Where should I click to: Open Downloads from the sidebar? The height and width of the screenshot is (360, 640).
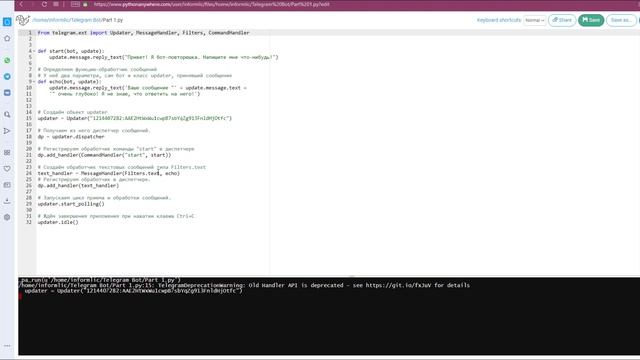[x=7, y=201]
